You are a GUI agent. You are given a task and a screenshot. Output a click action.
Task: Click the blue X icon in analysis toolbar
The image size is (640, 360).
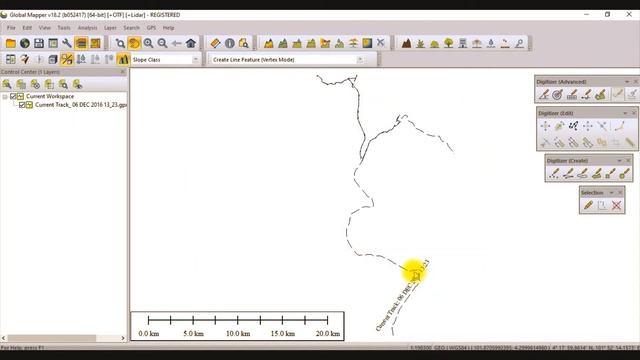click(x=380, y=42)
